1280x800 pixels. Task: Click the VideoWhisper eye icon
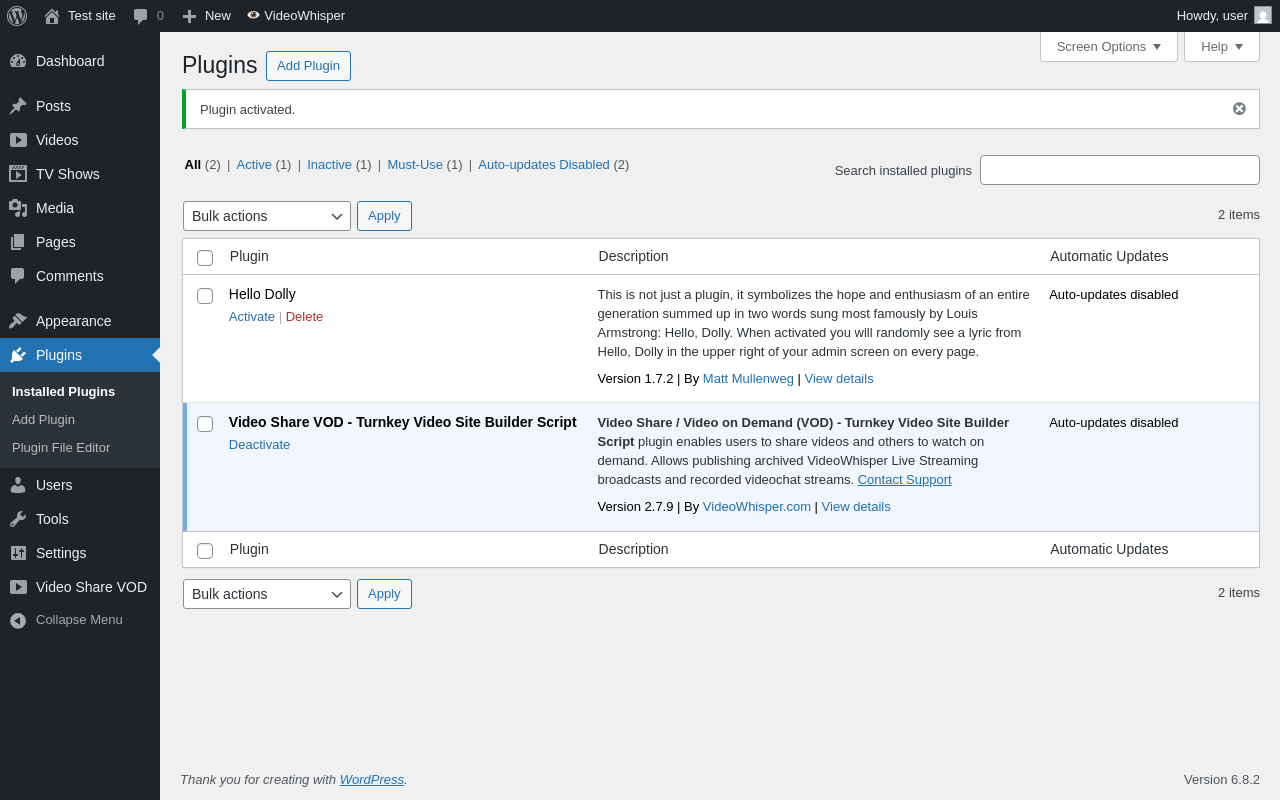click(x=253, y=15)
